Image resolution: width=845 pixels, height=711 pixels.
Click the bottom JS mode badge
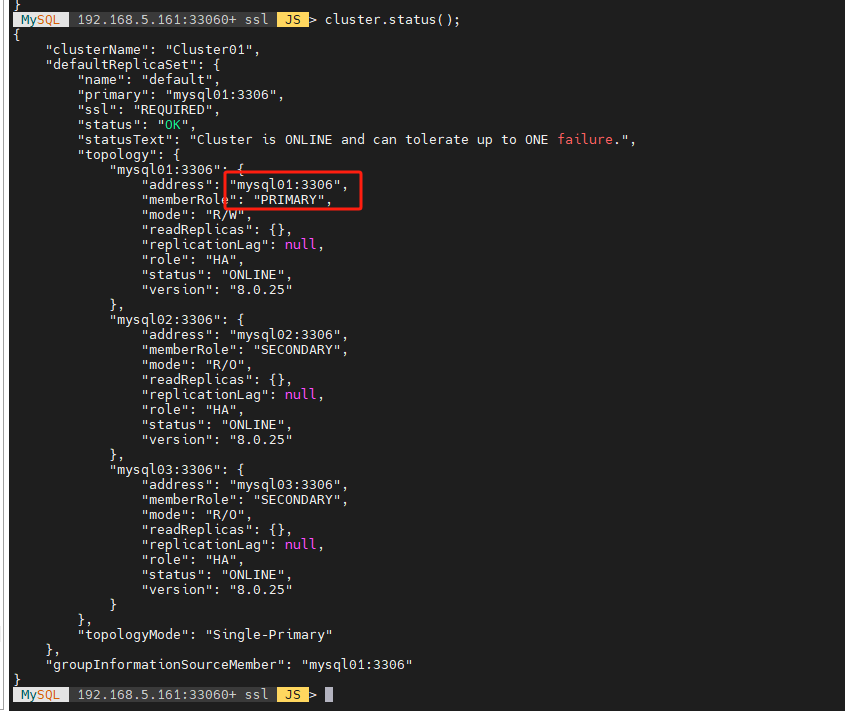coord(293,695)
